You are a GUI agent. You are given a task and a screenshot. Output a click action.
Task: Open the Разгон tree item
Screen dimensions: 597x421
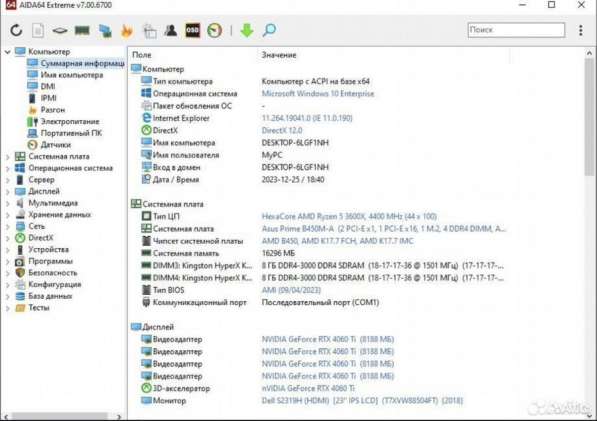(53, 110)
